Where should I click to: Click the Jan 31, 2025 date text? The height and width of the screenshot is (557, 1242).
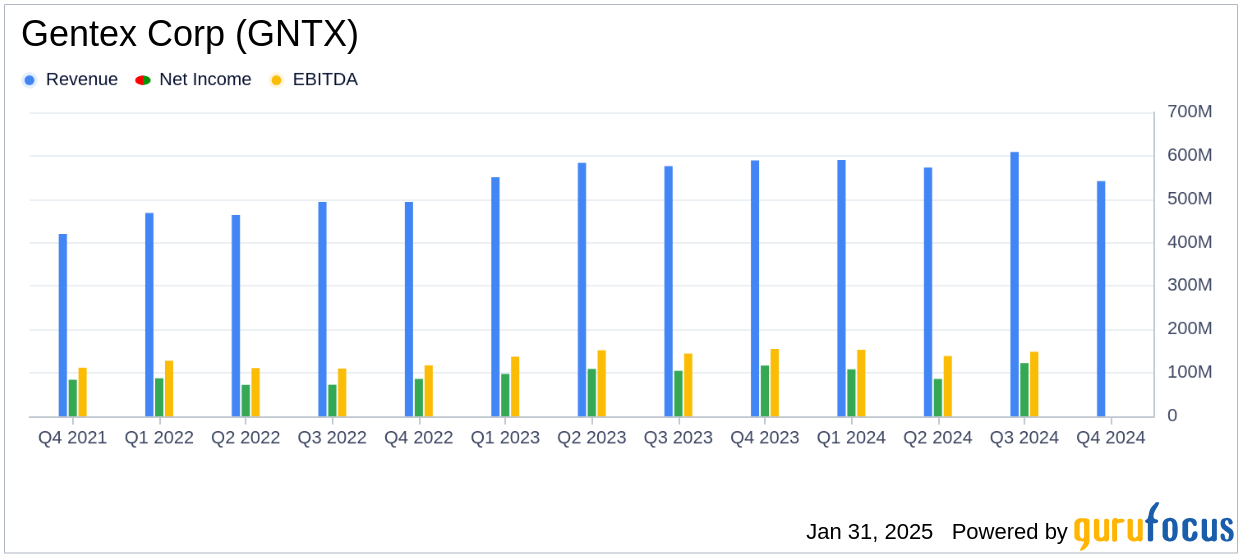click(869, 531)
